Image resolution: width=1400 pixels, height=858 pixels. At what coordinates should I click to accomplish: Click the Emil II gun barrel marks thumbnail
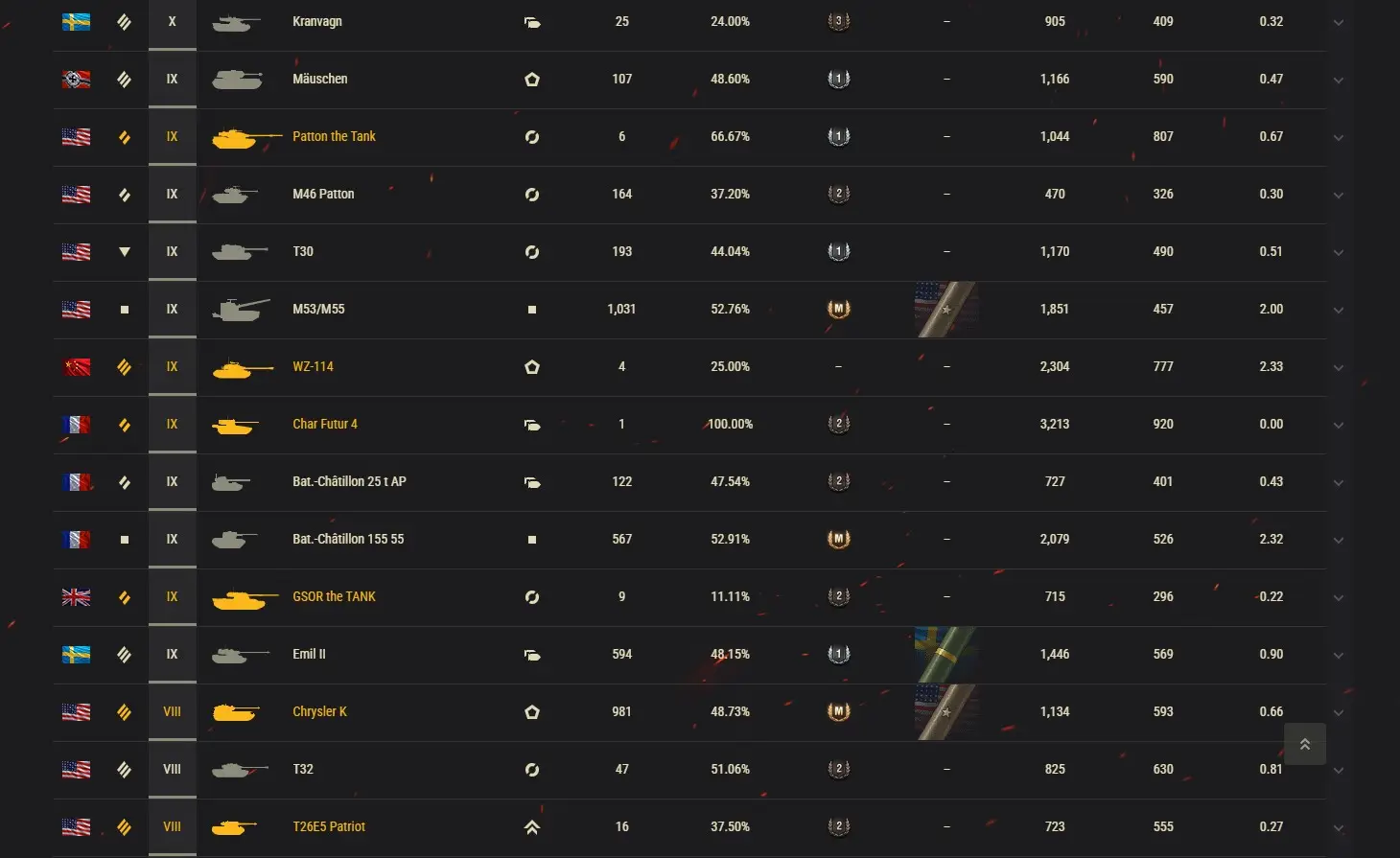pos(945,654)
